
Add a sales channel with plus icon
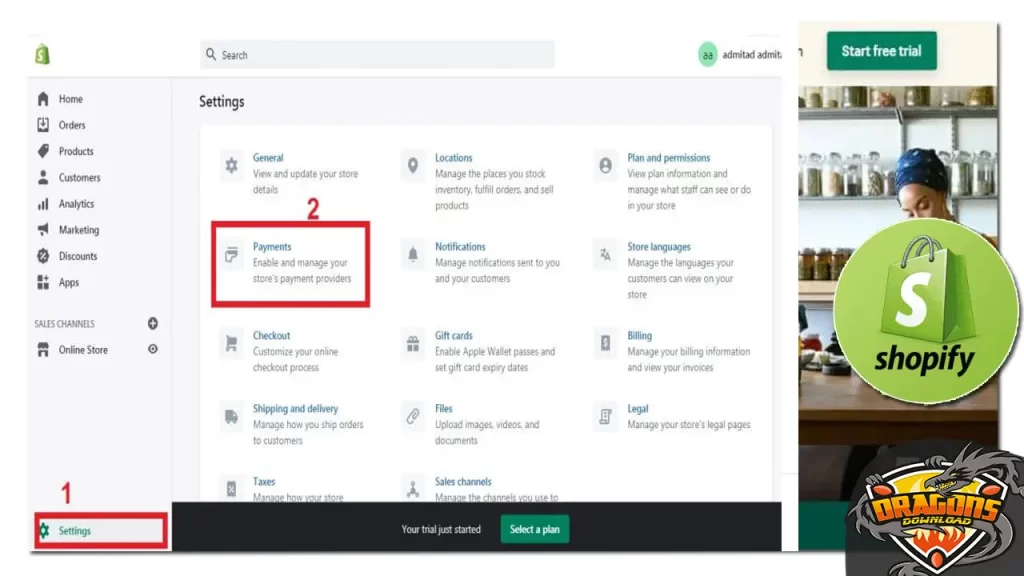(x=153, y=324)
